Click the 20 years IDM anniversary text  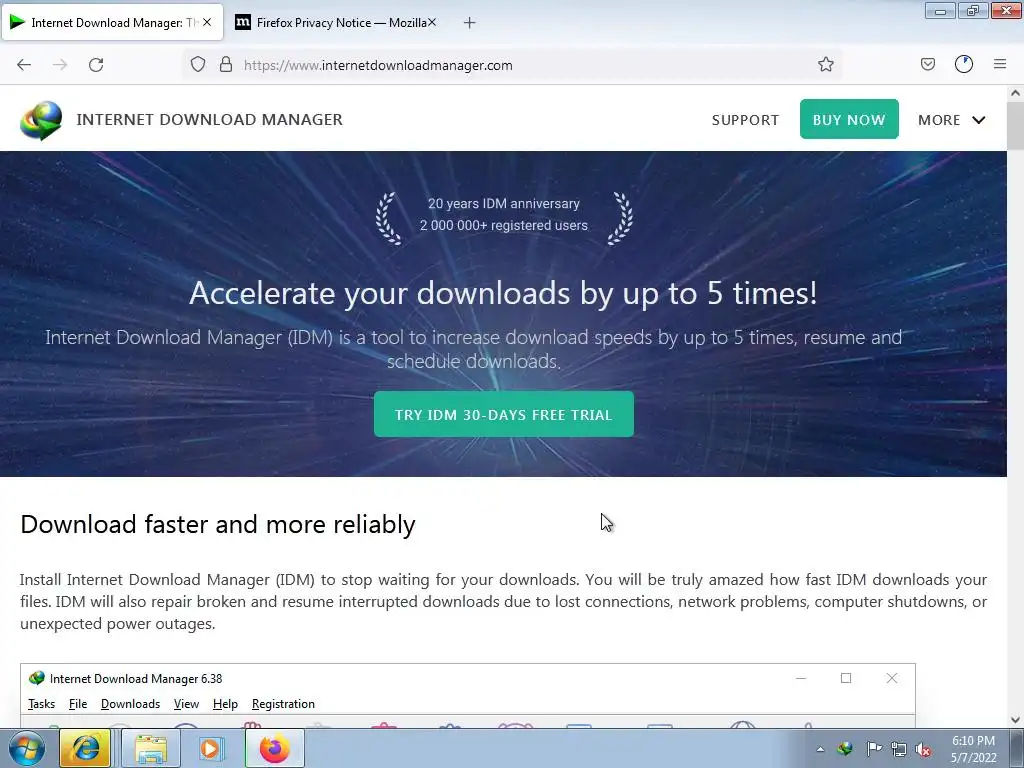click(504, 204)
